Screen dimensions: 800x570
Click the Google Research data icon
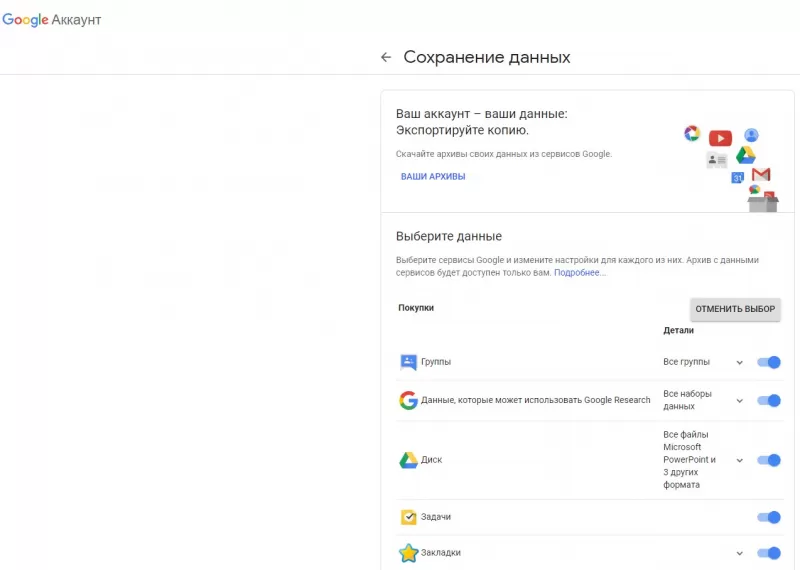408,401
